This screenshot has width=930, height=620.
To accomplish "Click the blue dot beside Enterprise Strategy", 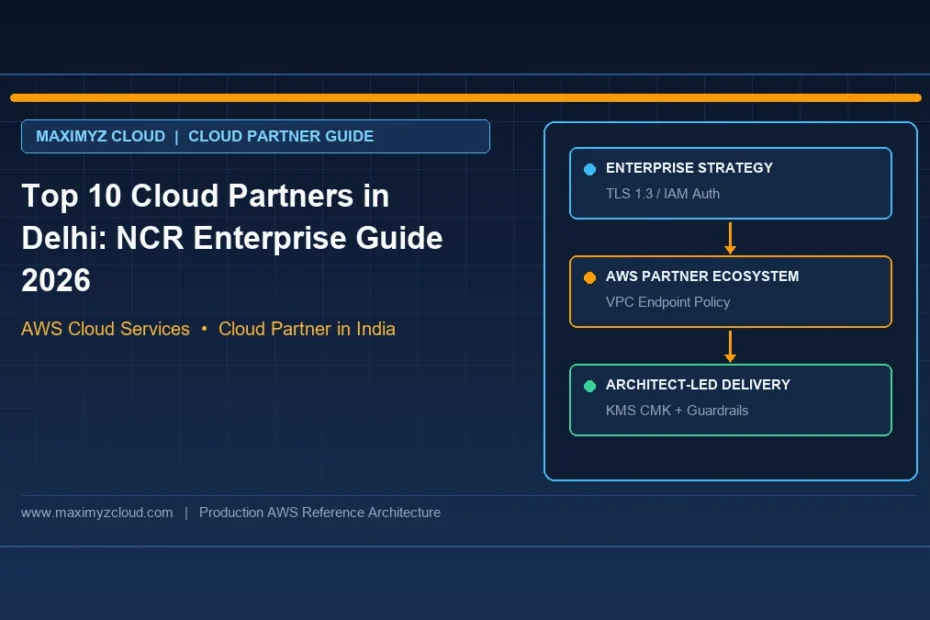I will (x=590, y=169).
